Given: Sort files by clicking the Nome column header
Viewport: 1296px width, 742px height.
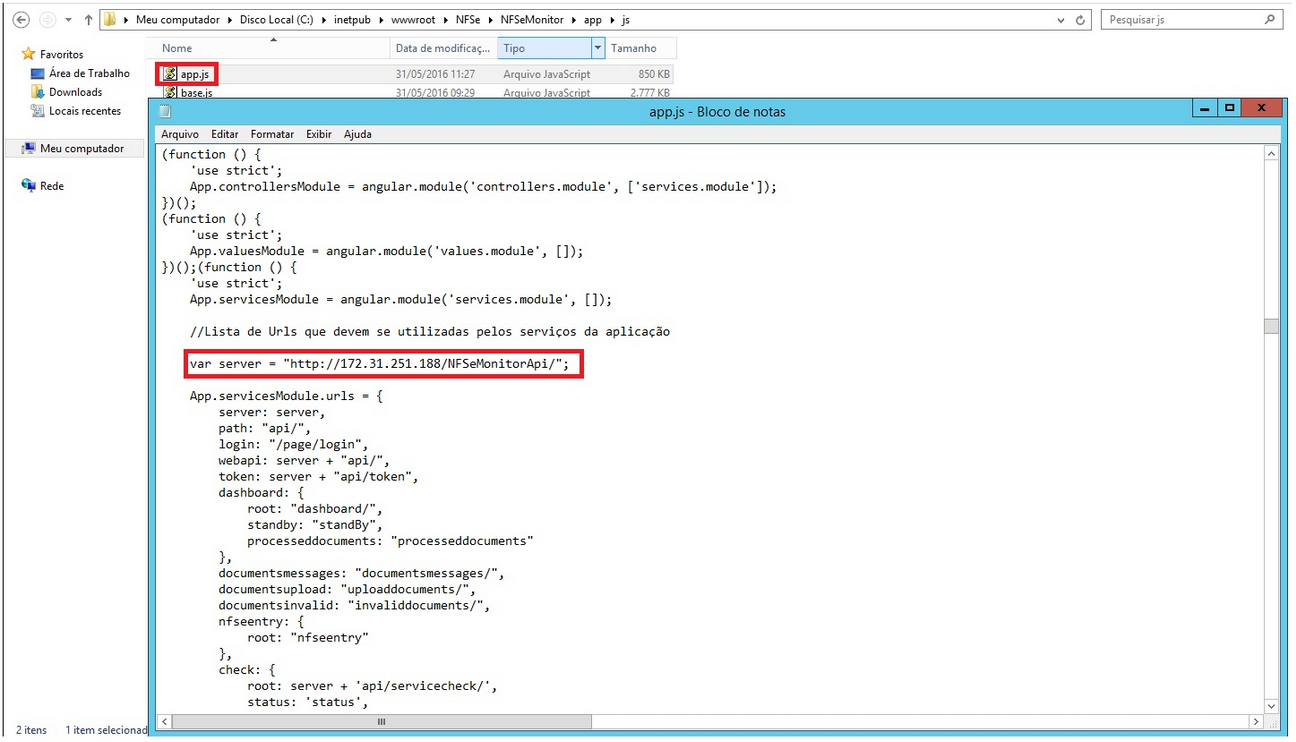Looking at the screenshot, I should click(x=177, y=47).
